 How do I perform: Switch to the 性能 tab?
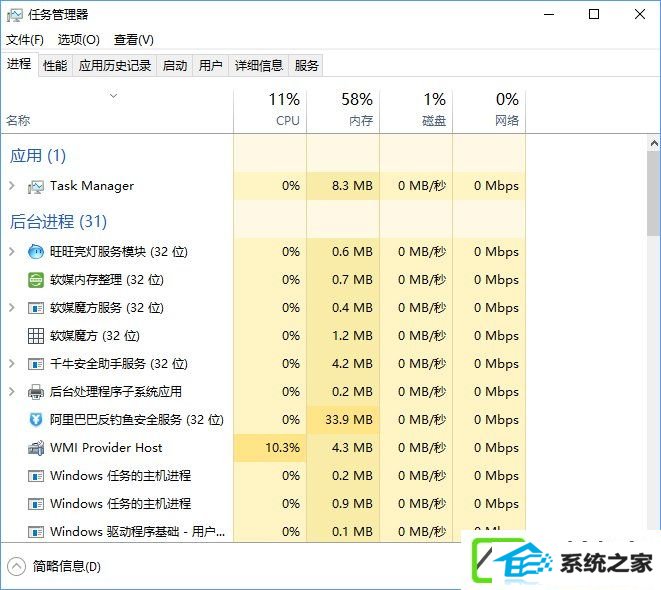pyautogui.click(x=55, y=66)
